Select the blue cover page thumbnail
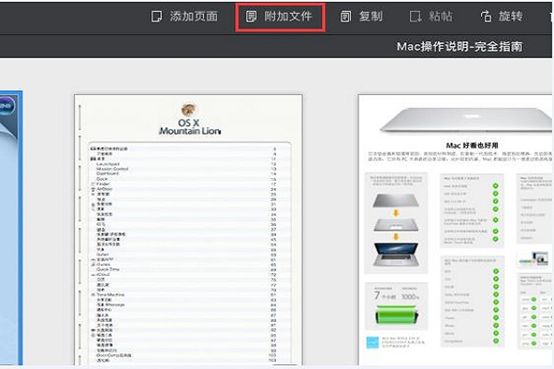554x369 pixels. tap(11, 228)
